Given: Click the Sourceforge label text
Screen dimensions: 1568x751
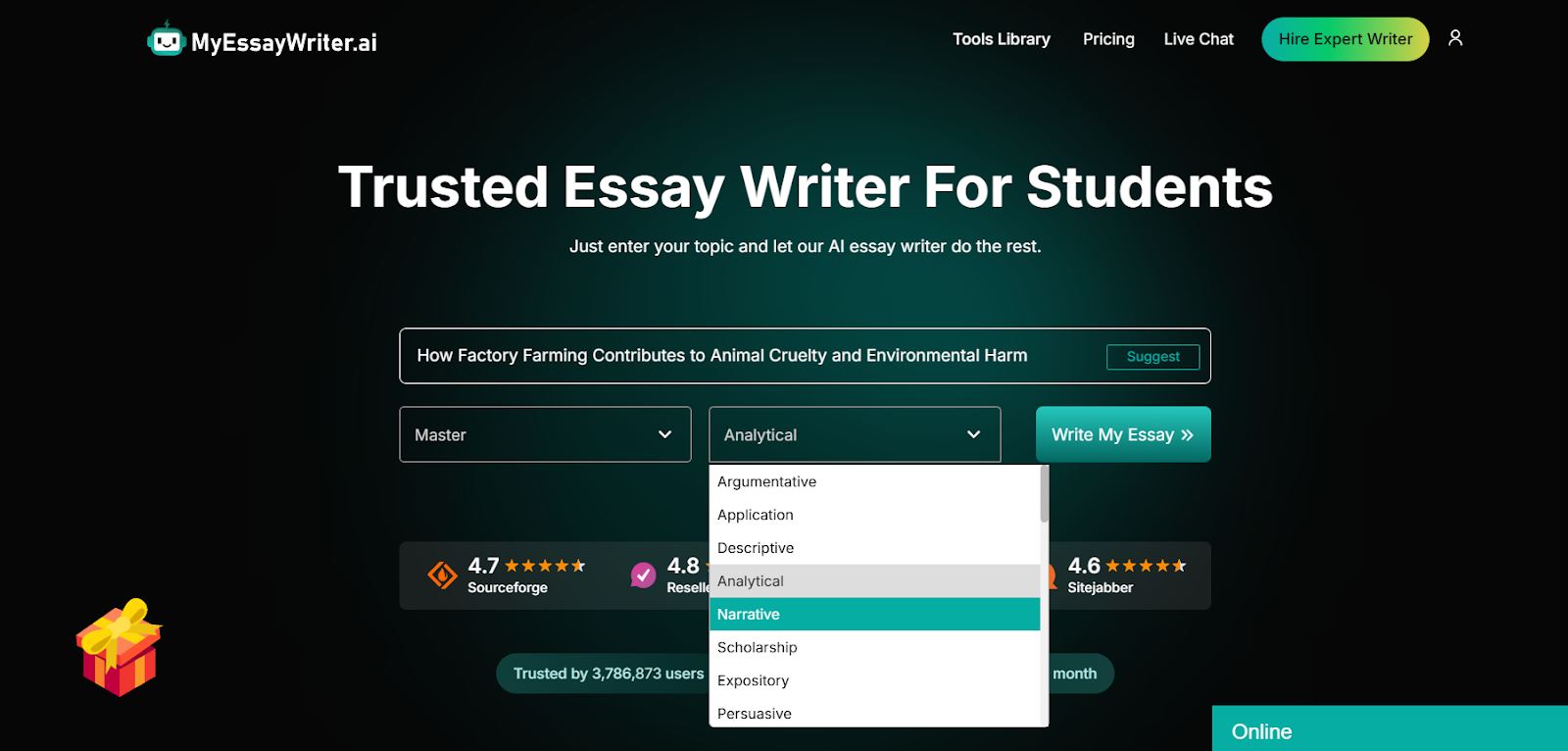Looking at the screenshot, I should coord(508,587).
